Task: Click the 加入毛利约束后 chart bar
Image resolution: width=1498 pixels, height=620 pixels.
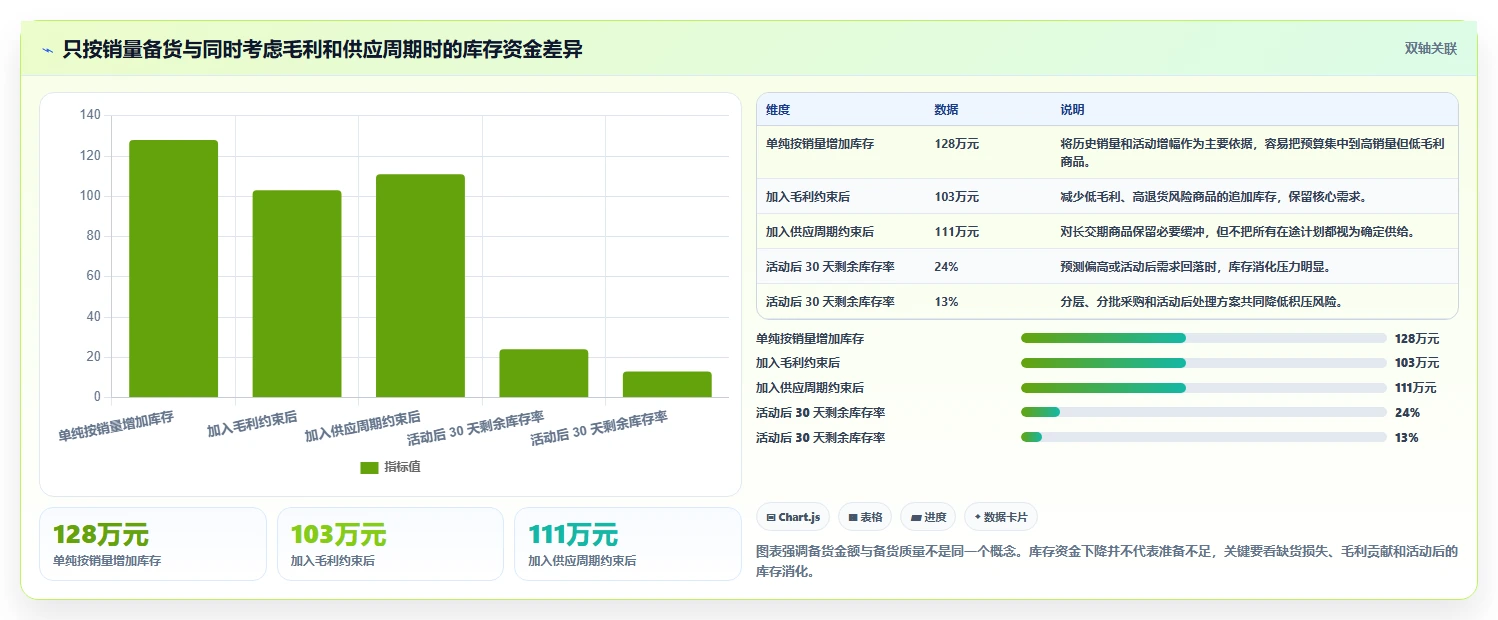Action: coord(297,294)
